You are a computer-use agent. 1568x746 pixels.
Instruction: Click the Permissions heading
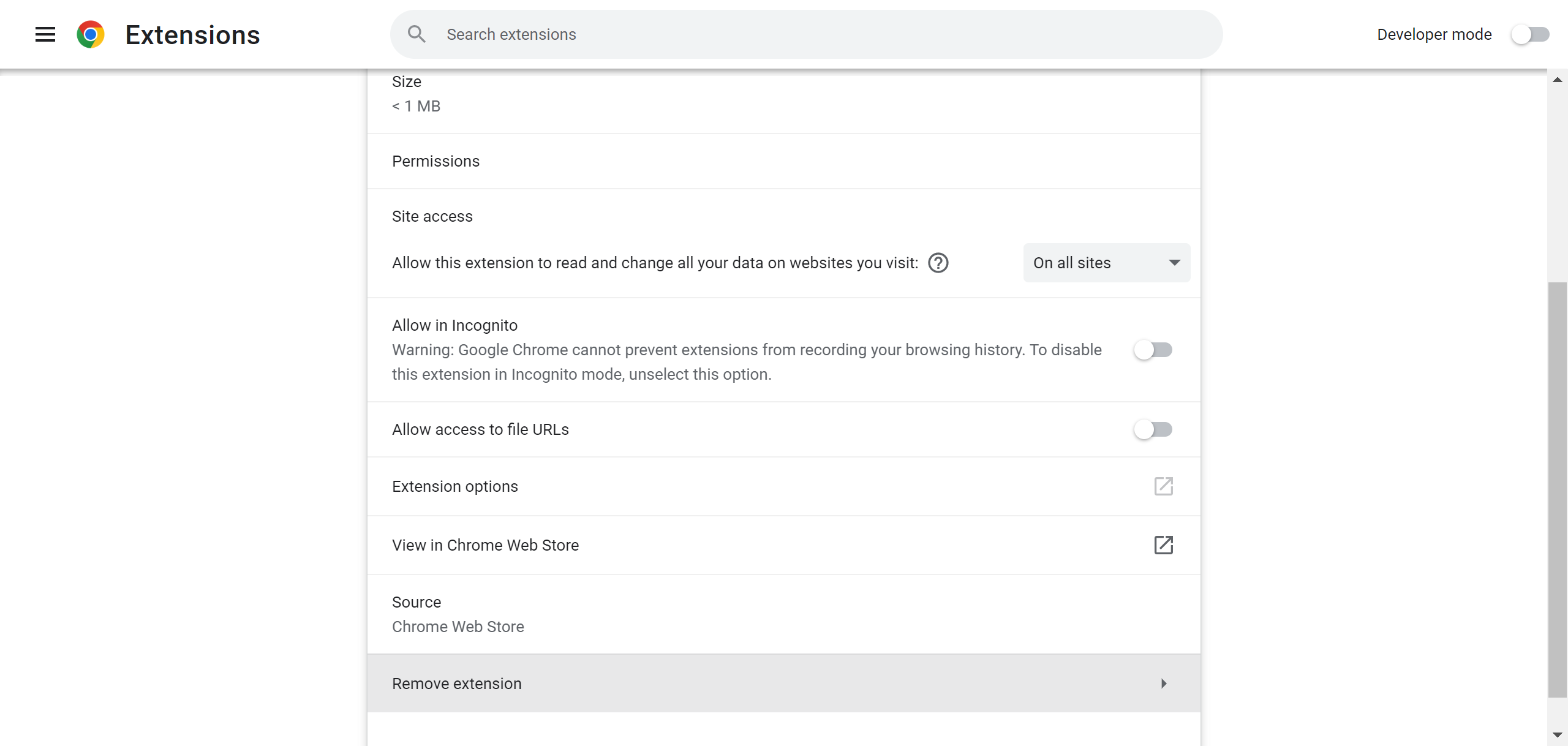[x=436, y=161]
